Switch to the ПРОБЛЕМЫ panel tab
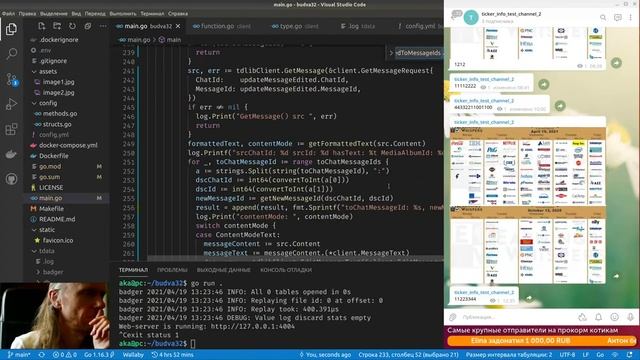Screen dimensions: 640x360 172,270
